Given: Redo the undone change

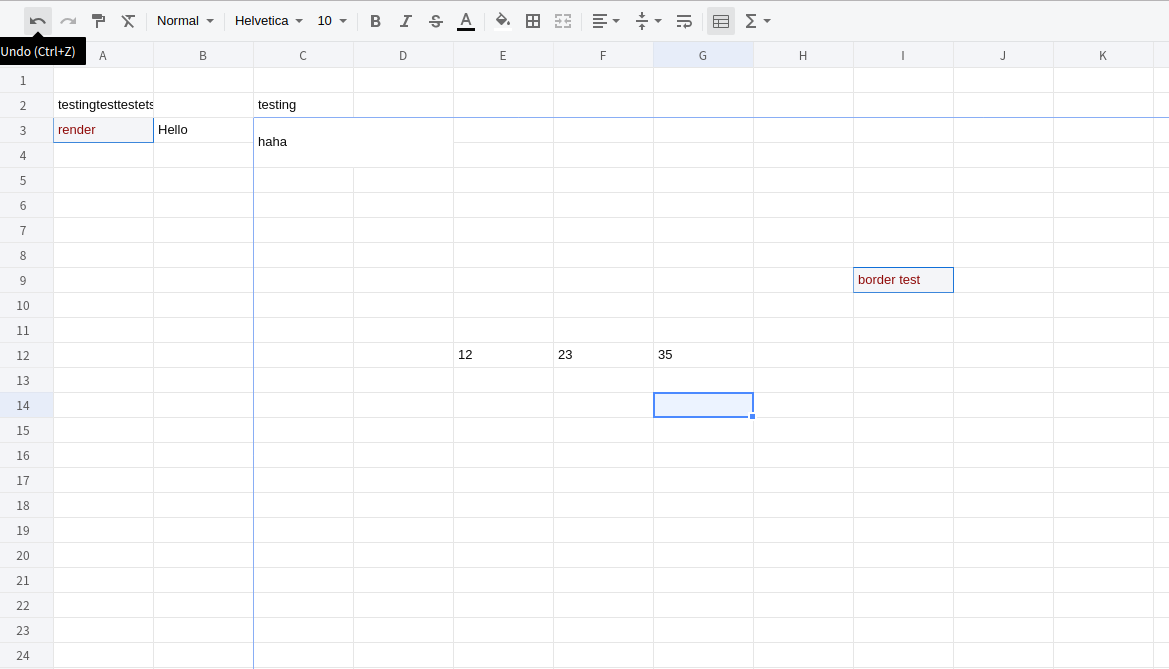Looking at the screenshot, I should click(x=67, y=20).
